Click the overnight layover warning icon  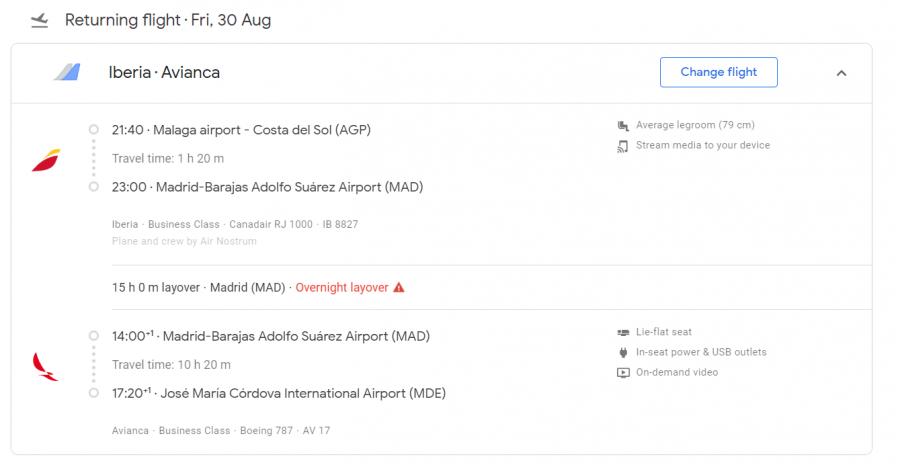point(399,288)
